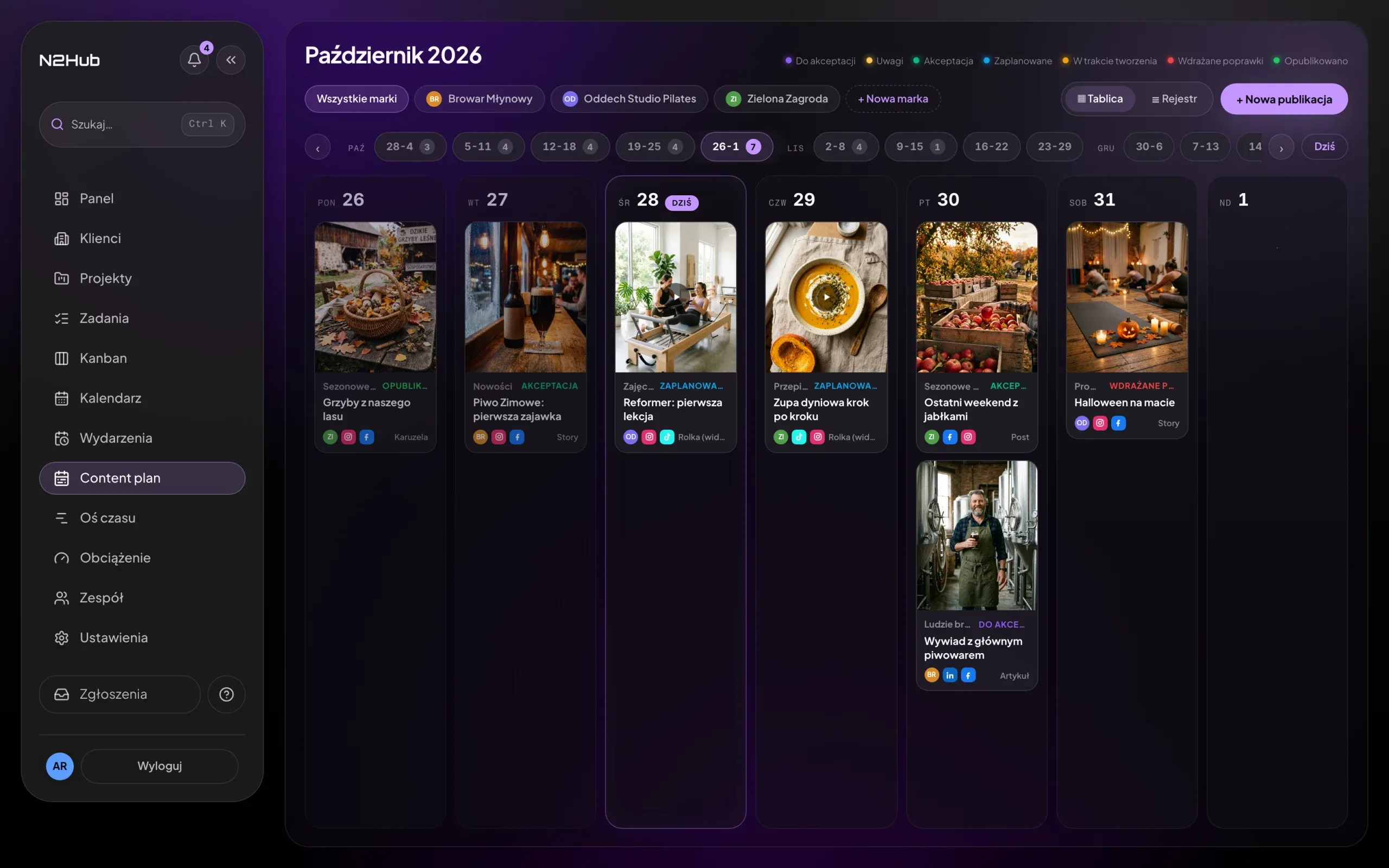Open the Halloween na macie thumbnail
1389x868 pixels.
pos(1127,297)
